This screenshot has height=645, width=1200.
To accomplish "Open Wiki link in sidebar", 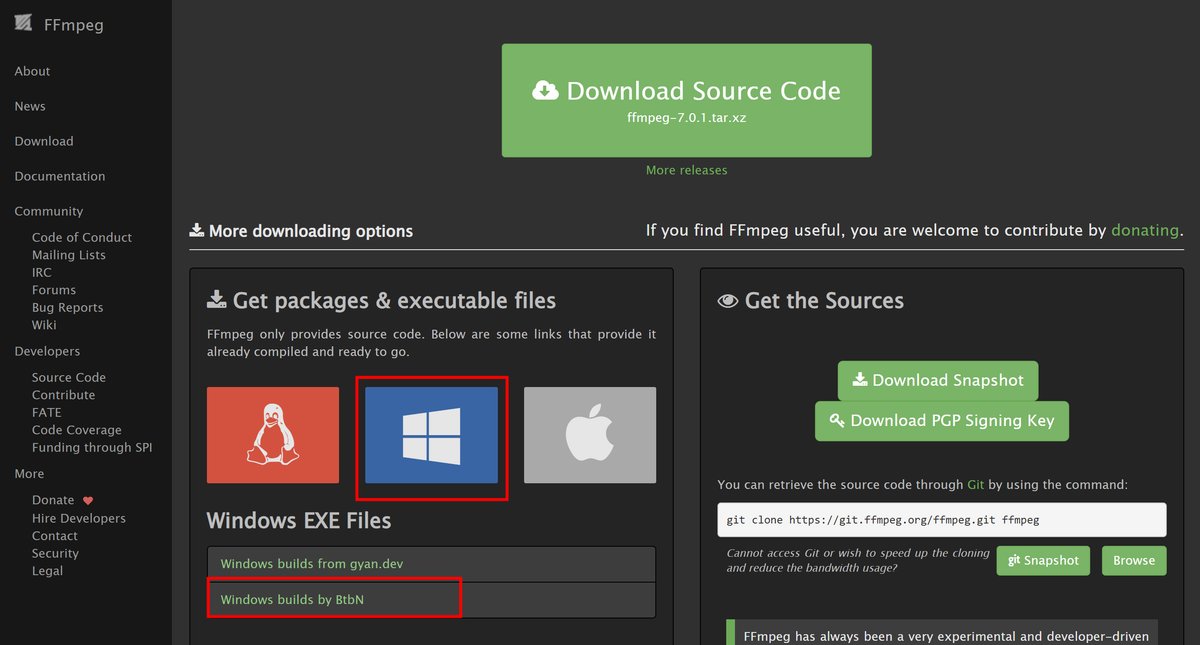I will pos(44,325).
